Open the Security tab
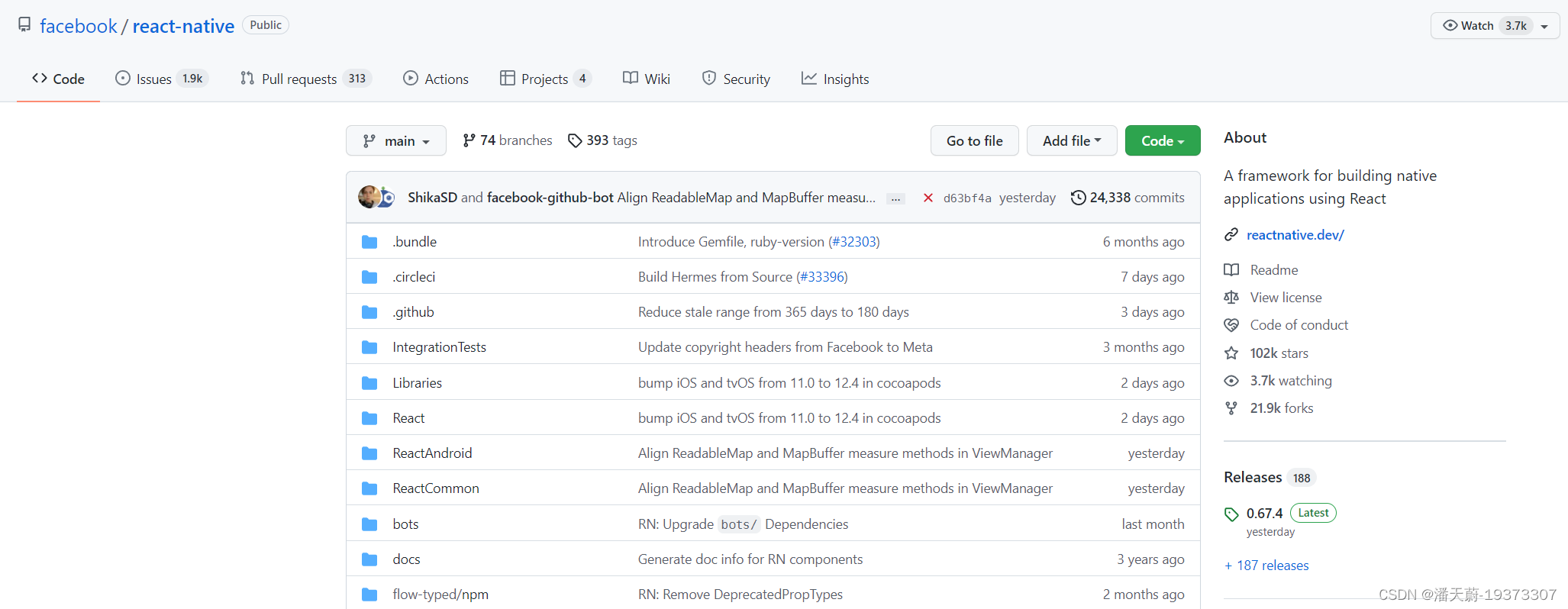This screenshot has width=1568, height=609. (736, 79)
